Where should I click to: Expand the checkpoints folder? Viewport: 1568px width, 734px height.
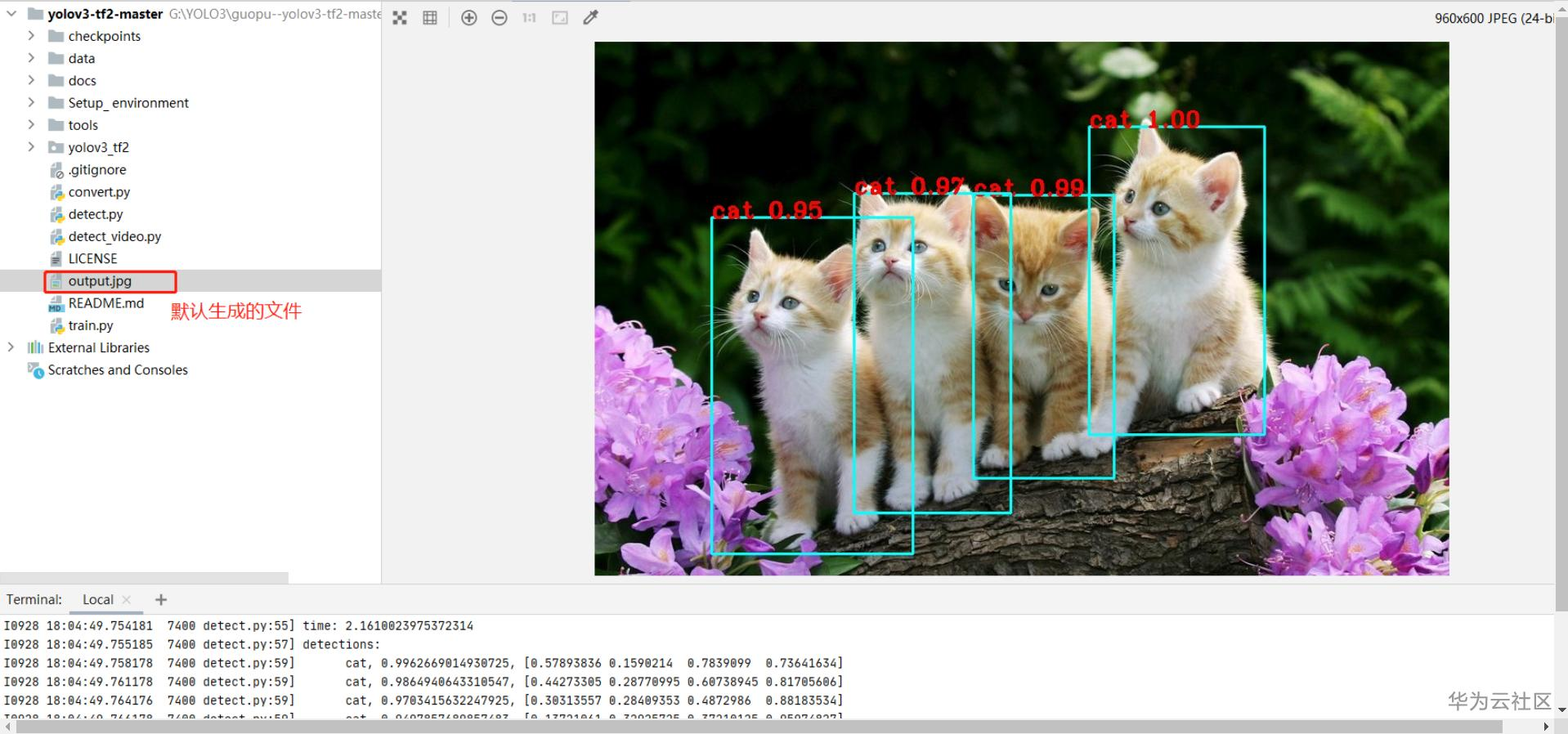(31, 36)
